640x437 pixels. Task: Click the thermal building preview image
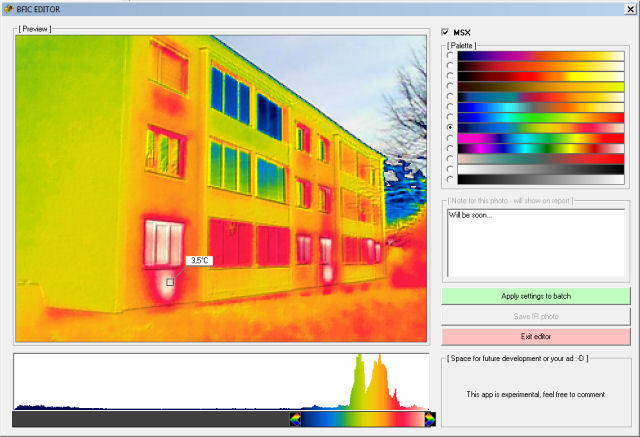(x=221, y=189)
